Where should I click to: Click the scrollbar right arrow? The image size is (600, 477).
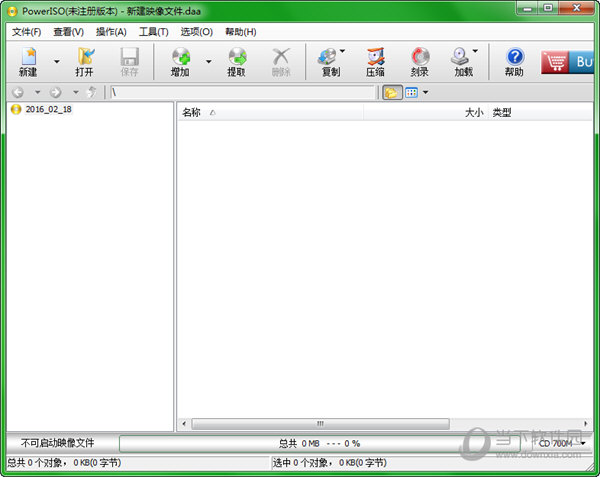point(585,423)
